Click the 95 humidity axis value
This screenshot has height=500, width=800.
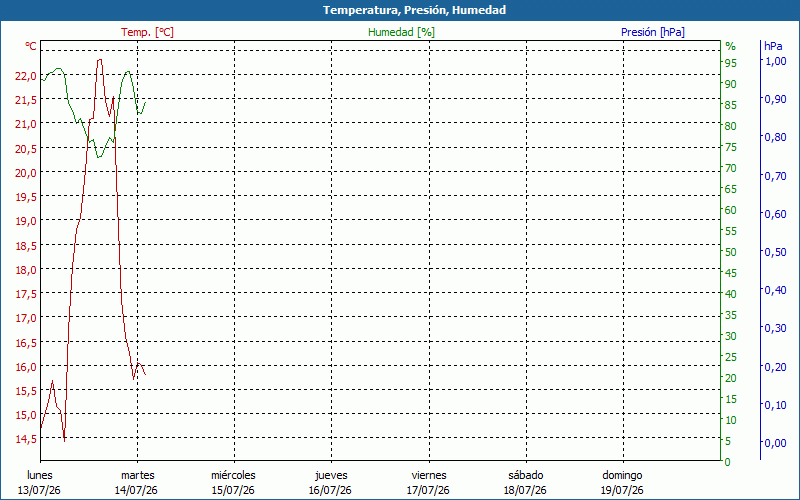731,63
